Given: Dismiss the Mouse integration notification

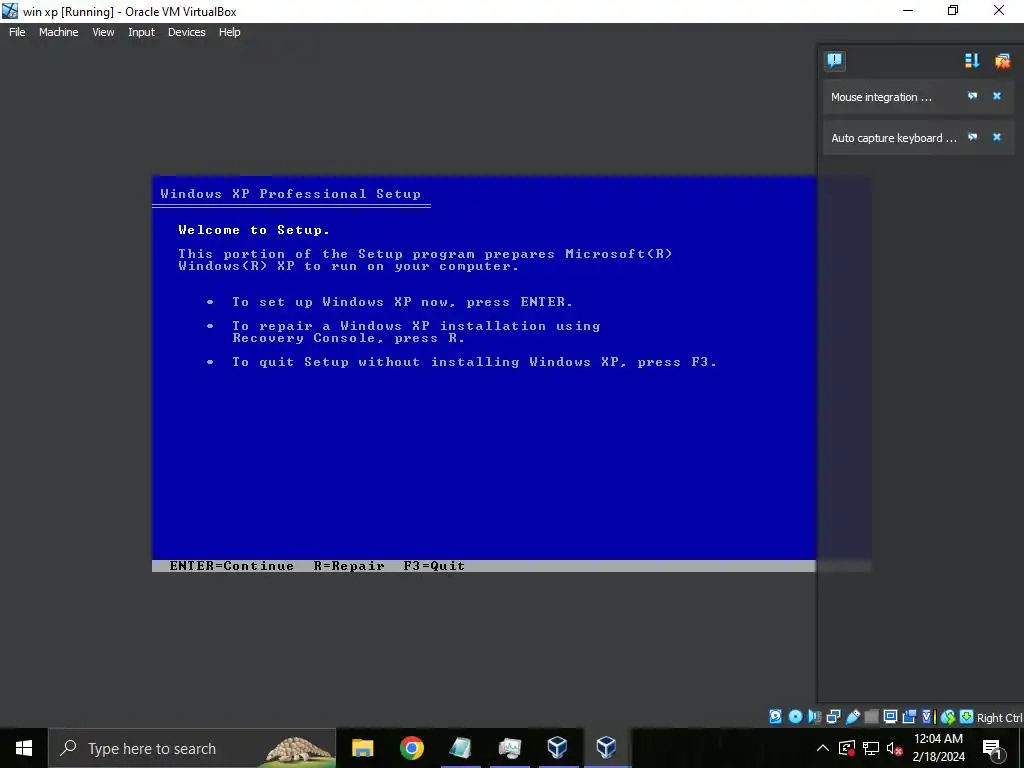Looking at the screenshot, I should [x=997, y=96].
